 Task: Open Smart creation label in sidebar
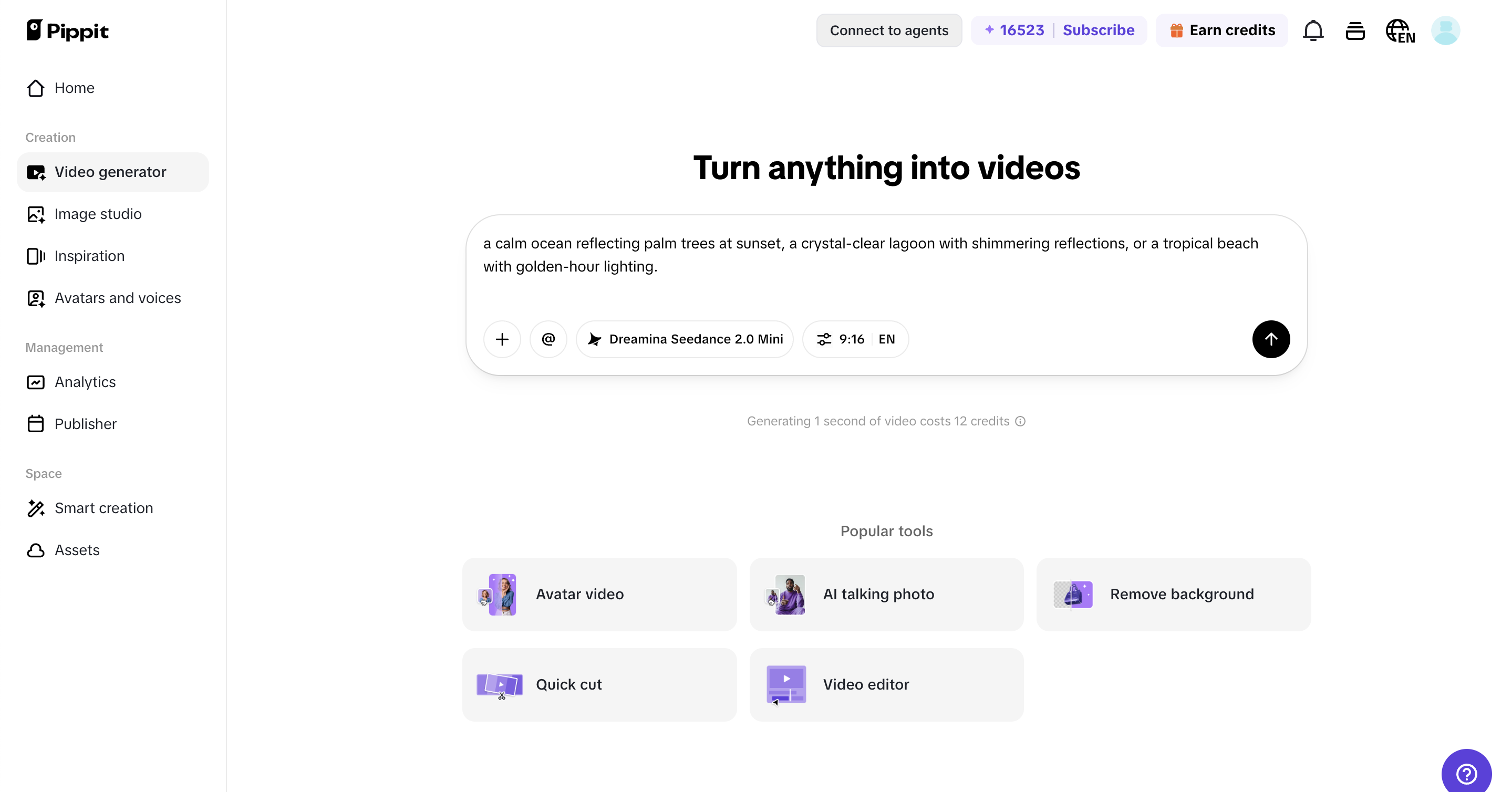[x=104, y=508]
